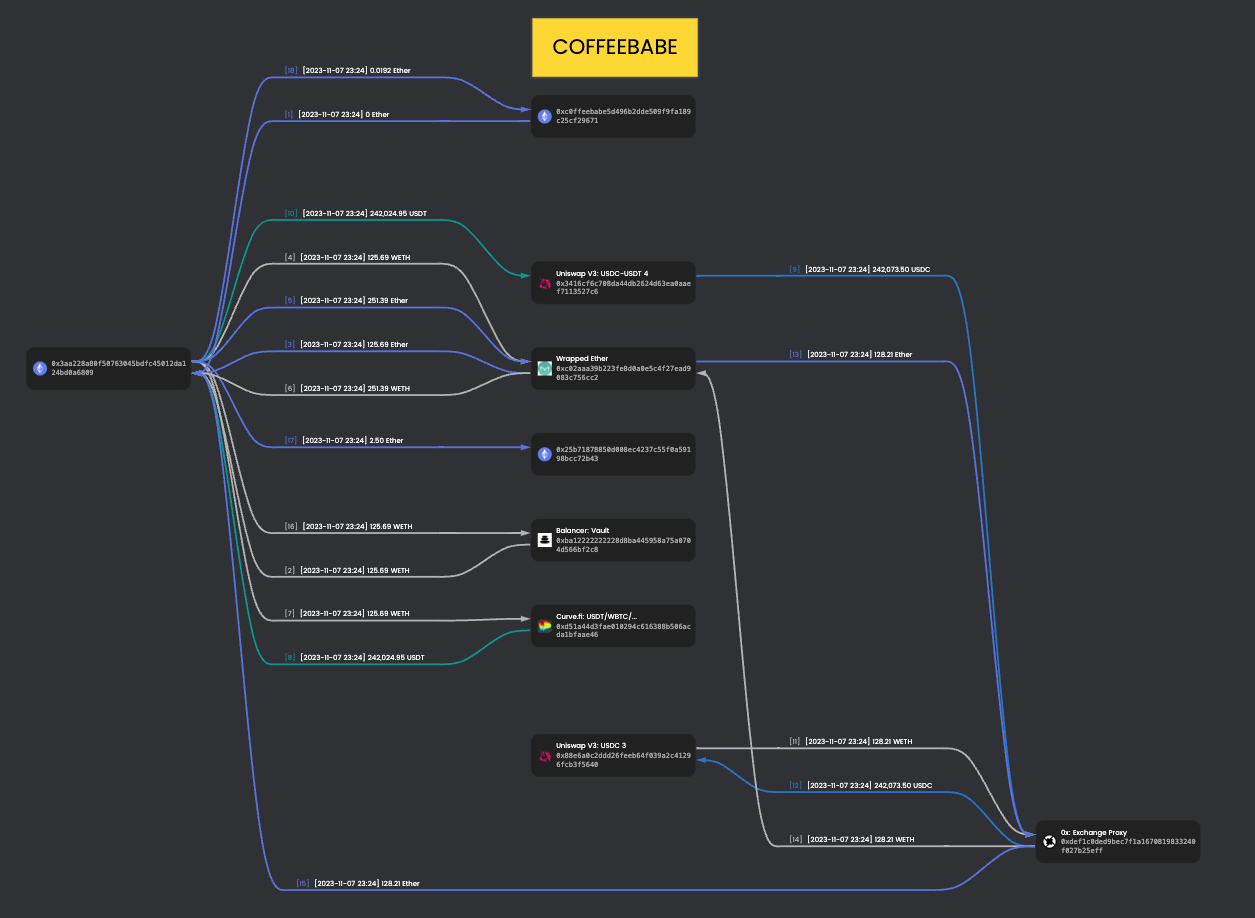Select the 0xc0ffeebabe5d496b2dde509f9fa189 address text
This screenshot has height=918, width=1255.
[624, 112]
